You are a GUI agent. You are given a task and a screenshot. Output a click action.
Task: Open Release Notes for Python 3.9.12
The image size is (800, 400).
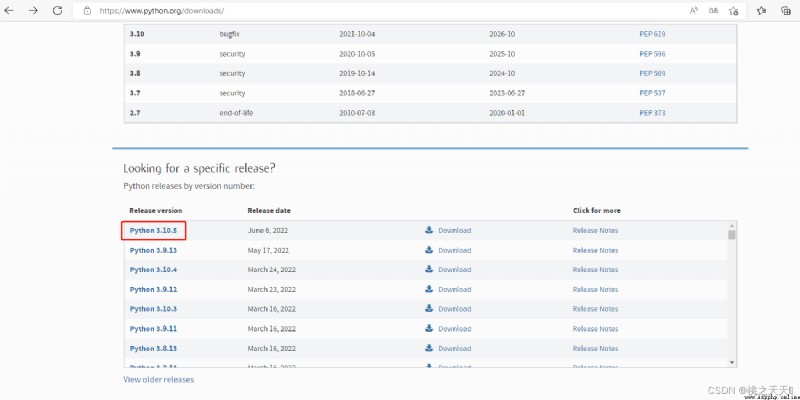click(595, 290)
